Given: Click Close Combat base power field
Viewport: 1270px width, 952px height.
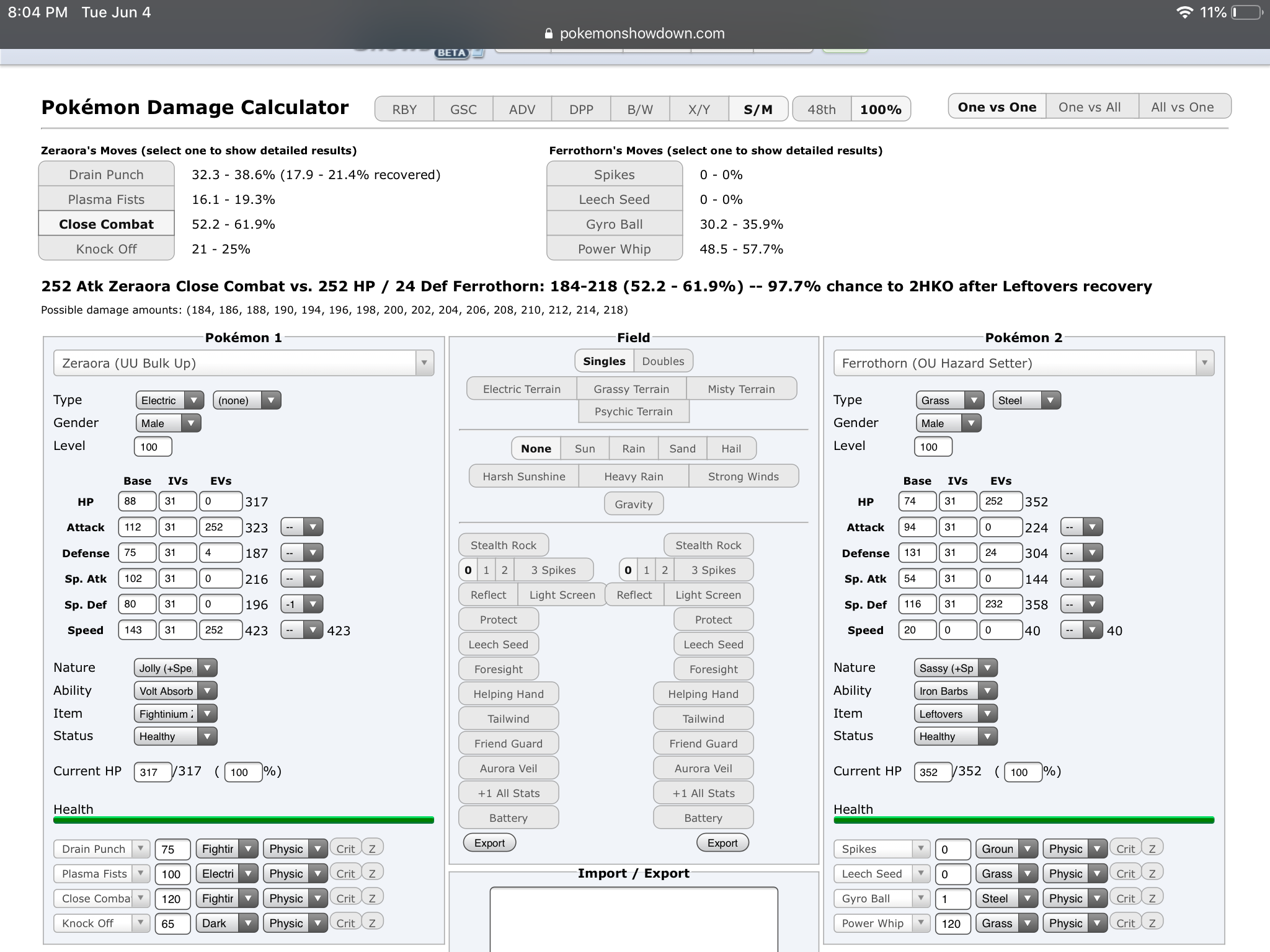Looking at the screenshot, I should [172, 899].
